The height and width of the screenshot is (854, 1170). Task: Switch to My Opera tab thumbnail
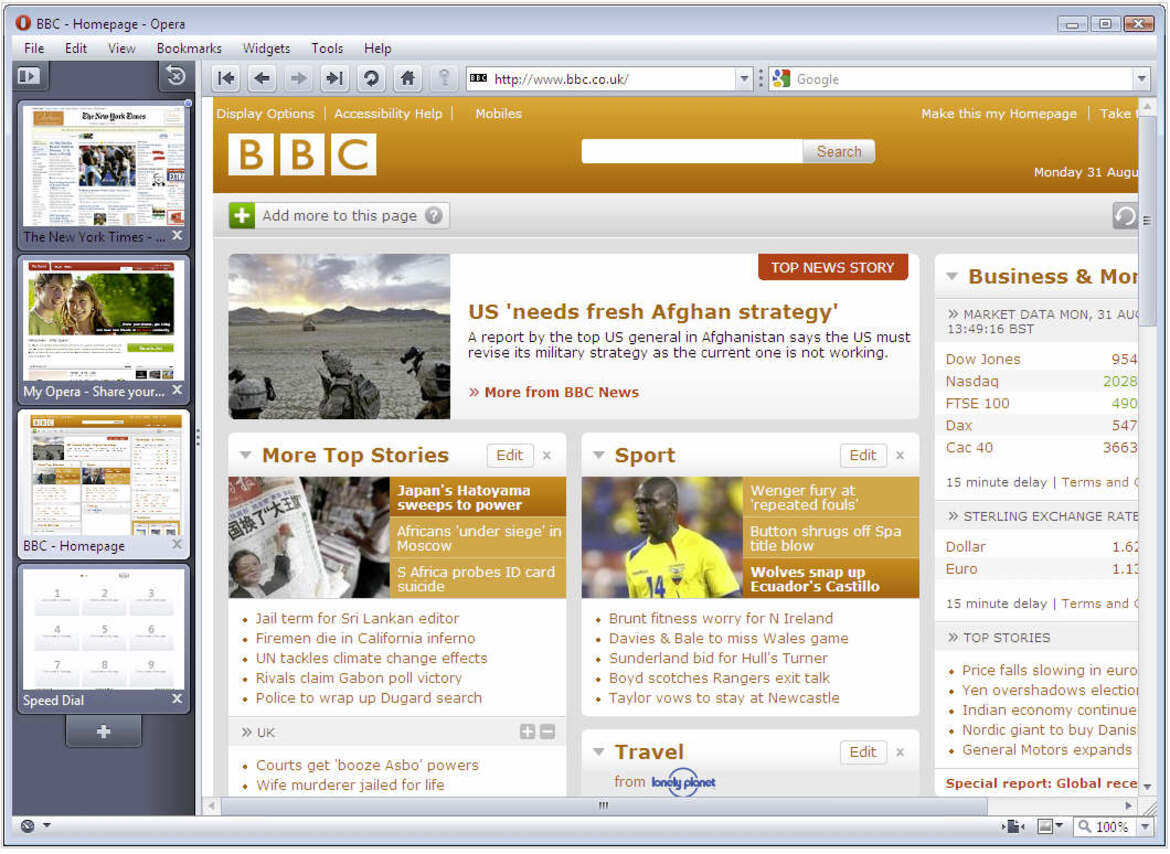tap(104, 320)
